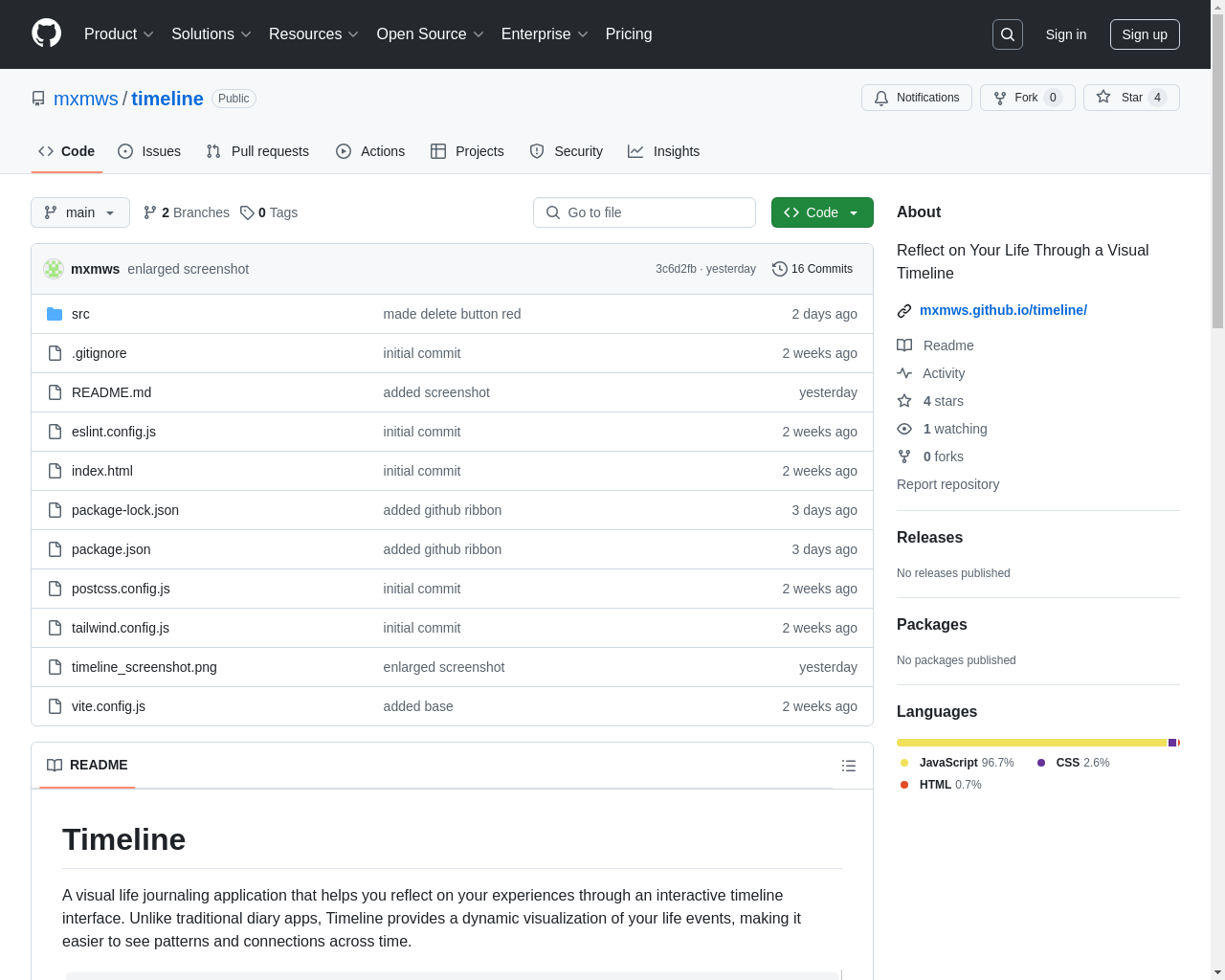The width and height of the screenshot is (1225, 980).
Task: Open the 3c6d2fb commit hash
Action: coord(676,269)
